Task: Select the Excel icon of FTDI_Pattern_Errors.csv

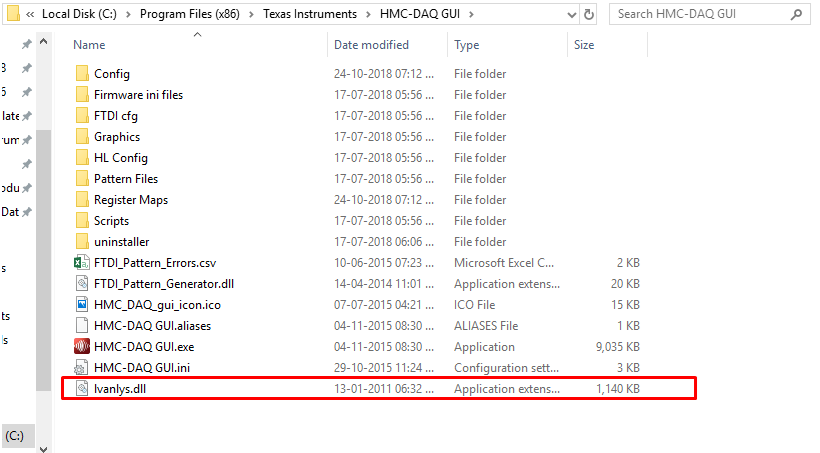Action: tap(82, 262)
